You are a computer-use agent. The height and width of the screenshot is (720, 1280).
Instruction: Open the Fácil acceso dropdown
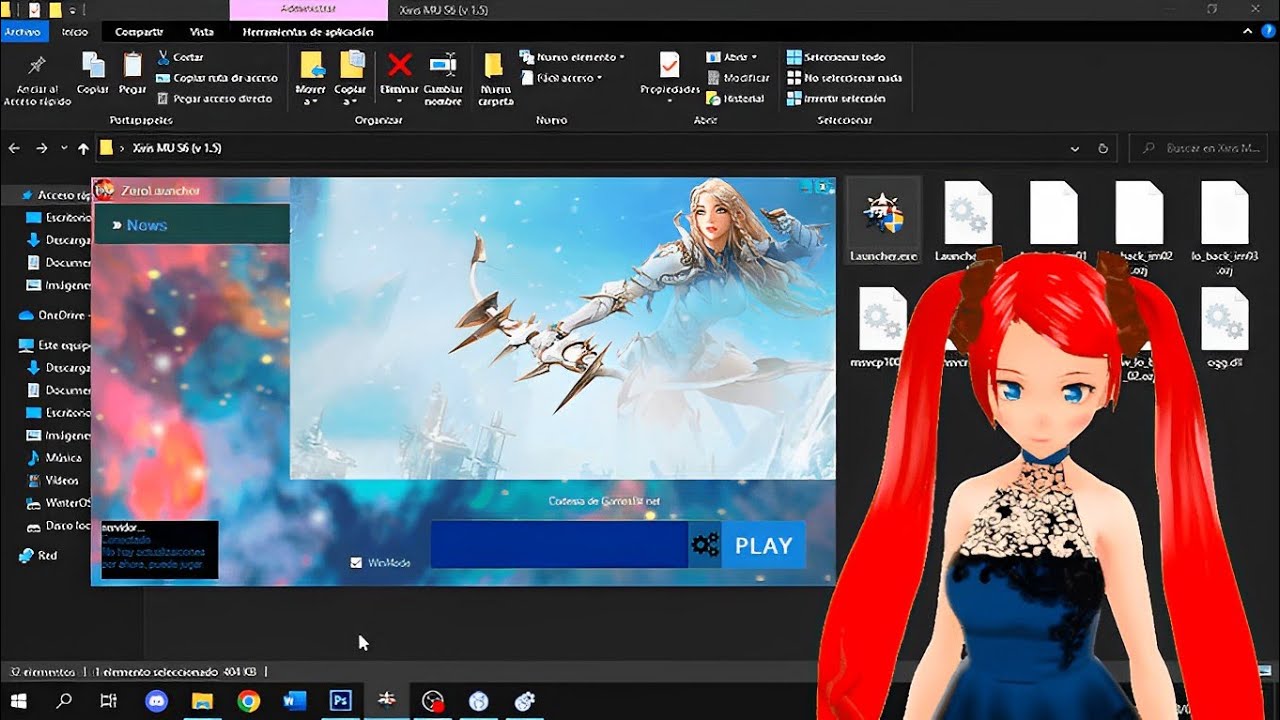[x=561, y=78]
